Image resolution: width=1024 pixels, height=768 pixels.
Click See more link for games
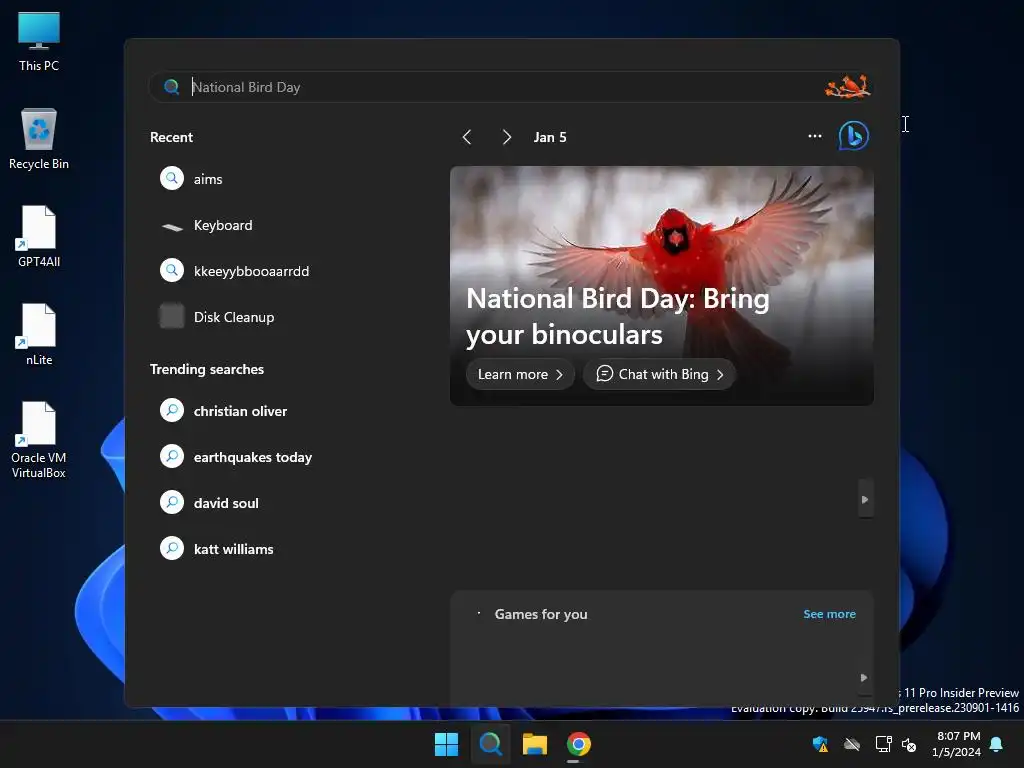point(829,614)
